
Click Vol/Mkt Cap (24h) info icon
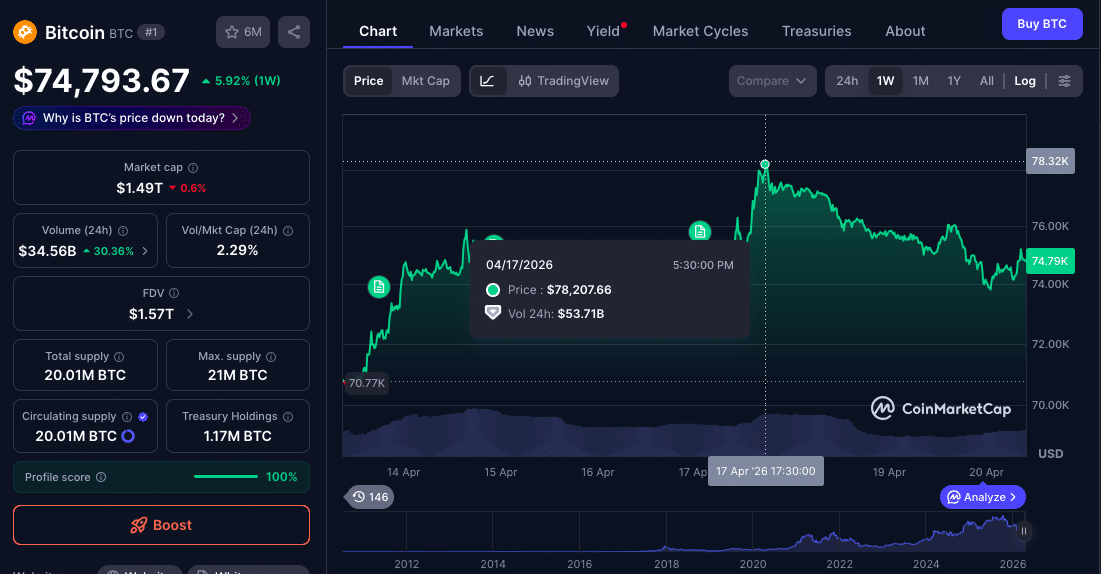click(288, 230)
